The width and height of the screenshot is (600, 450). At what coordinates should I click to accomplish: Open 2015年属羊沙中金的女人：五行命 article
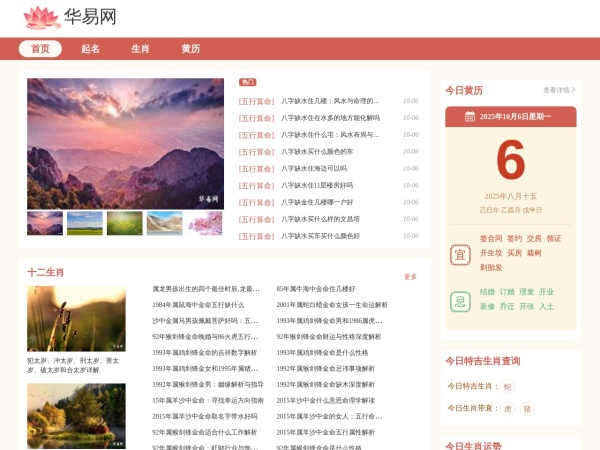[329, 416]
